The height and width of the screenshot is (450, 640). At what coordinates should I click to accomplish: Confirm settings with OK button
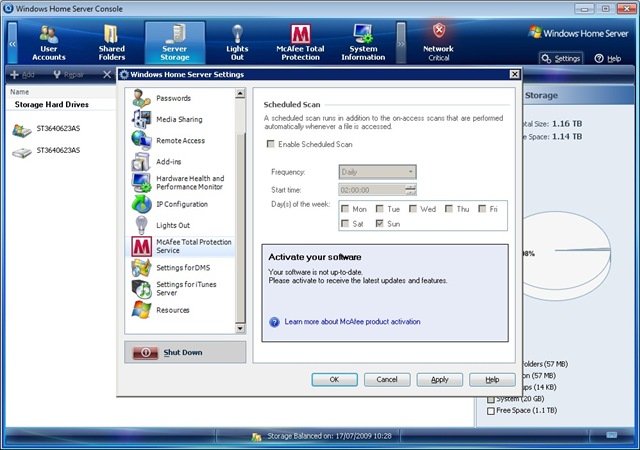pyautogui.click(x=334, y=379)
